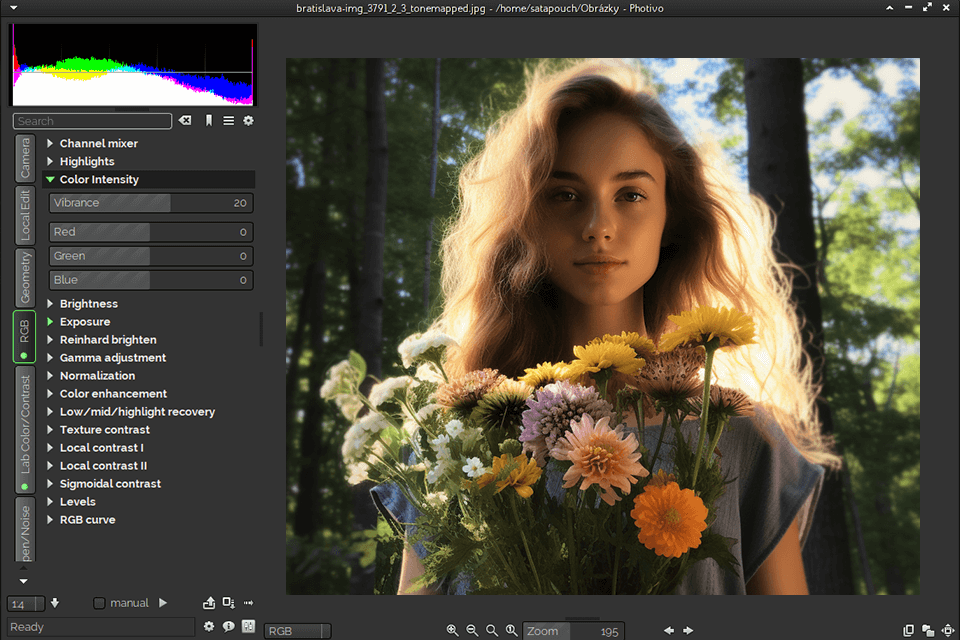The height and width of the screenshot is (640, 960).
Task: Click the zoom 100 percent magnifier icon
Action: point(511,630)
